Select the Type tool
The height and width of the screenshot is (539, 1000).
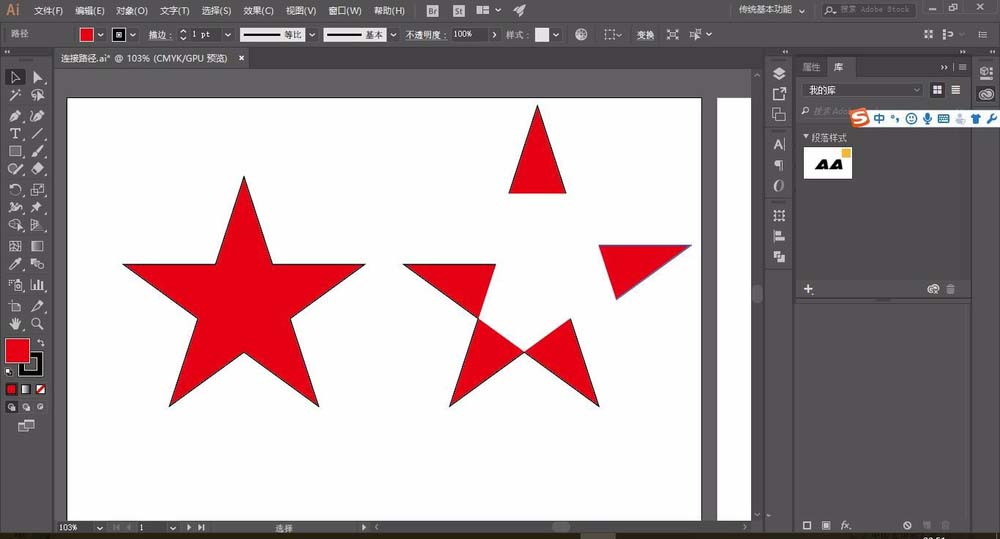(15, 133)
